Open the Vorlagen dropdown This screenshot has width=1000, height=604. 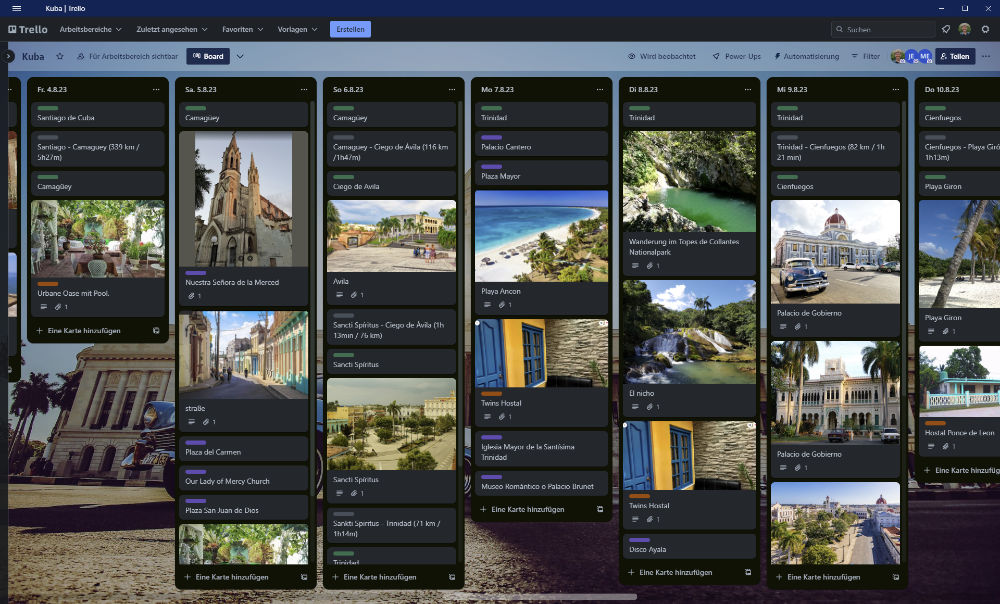[x=297, y=29]
